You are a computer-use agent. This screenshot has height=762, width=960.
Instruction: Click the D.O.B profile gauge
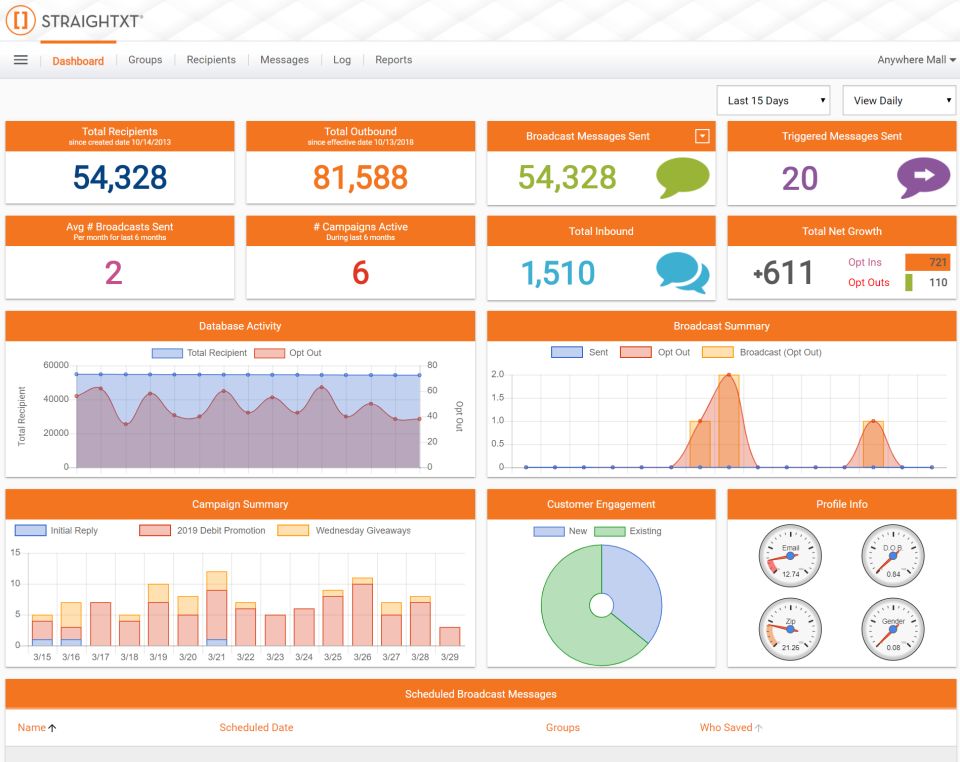pos(892,555)
